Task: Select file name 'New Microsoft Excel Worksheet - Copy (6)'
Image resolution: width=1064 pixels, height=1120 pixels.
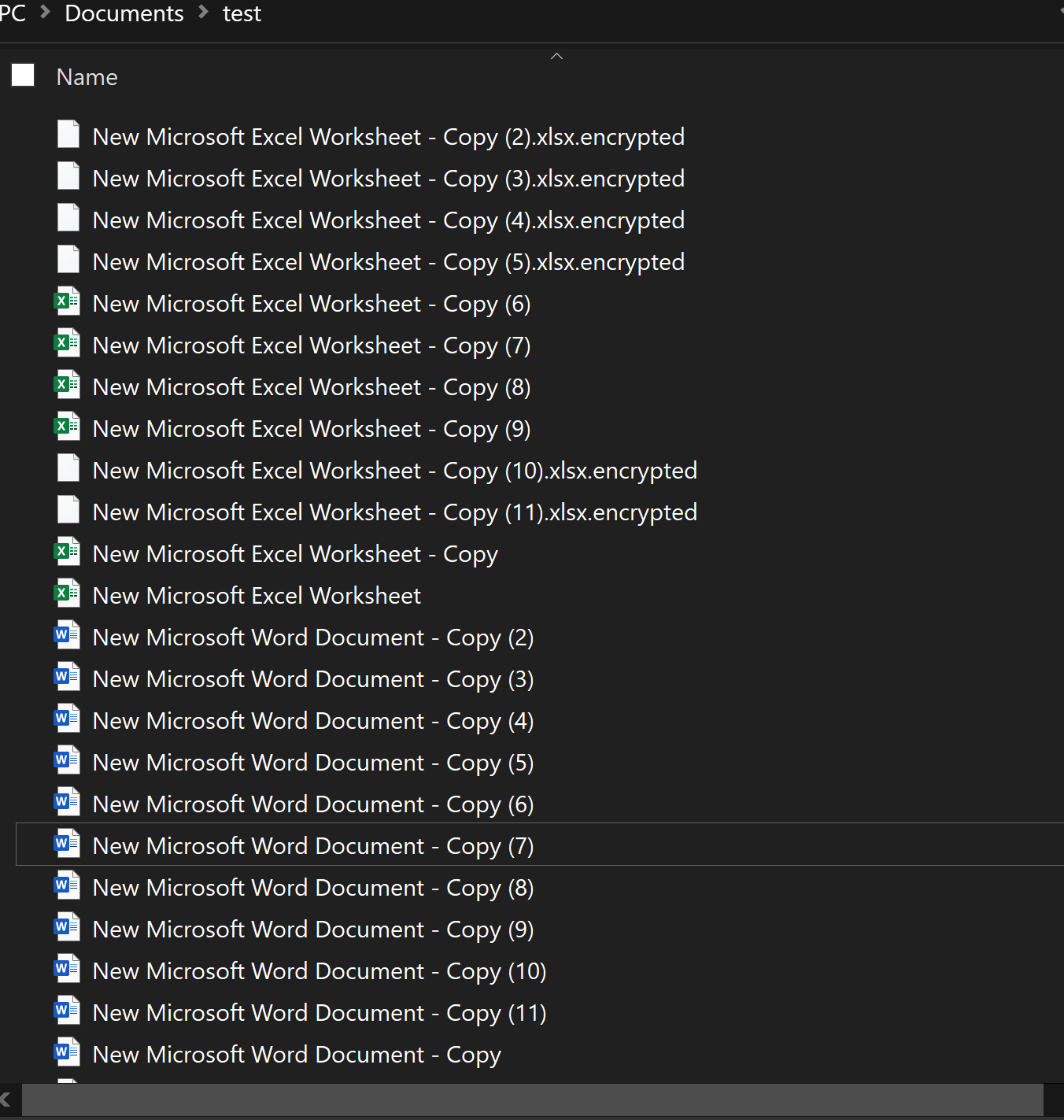Action: tap(312, 304)
